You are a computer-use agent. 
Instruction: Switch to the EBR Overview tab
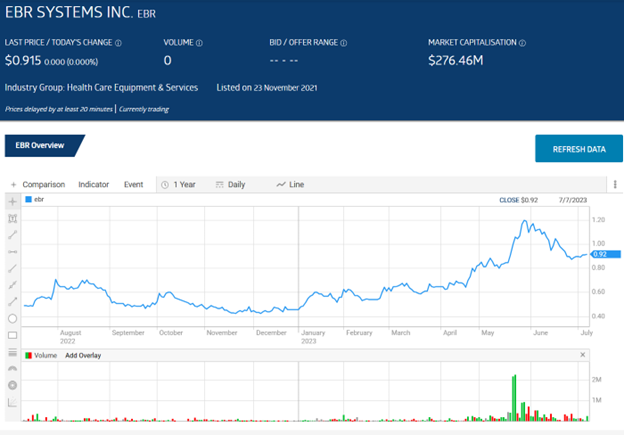40,146
